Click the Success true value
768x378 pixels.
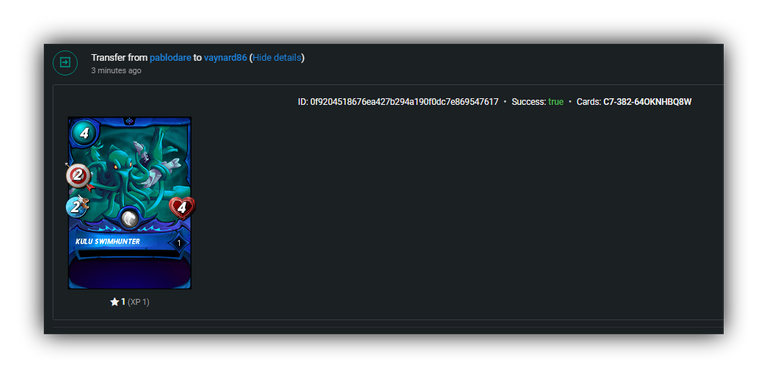coord(556,102)
